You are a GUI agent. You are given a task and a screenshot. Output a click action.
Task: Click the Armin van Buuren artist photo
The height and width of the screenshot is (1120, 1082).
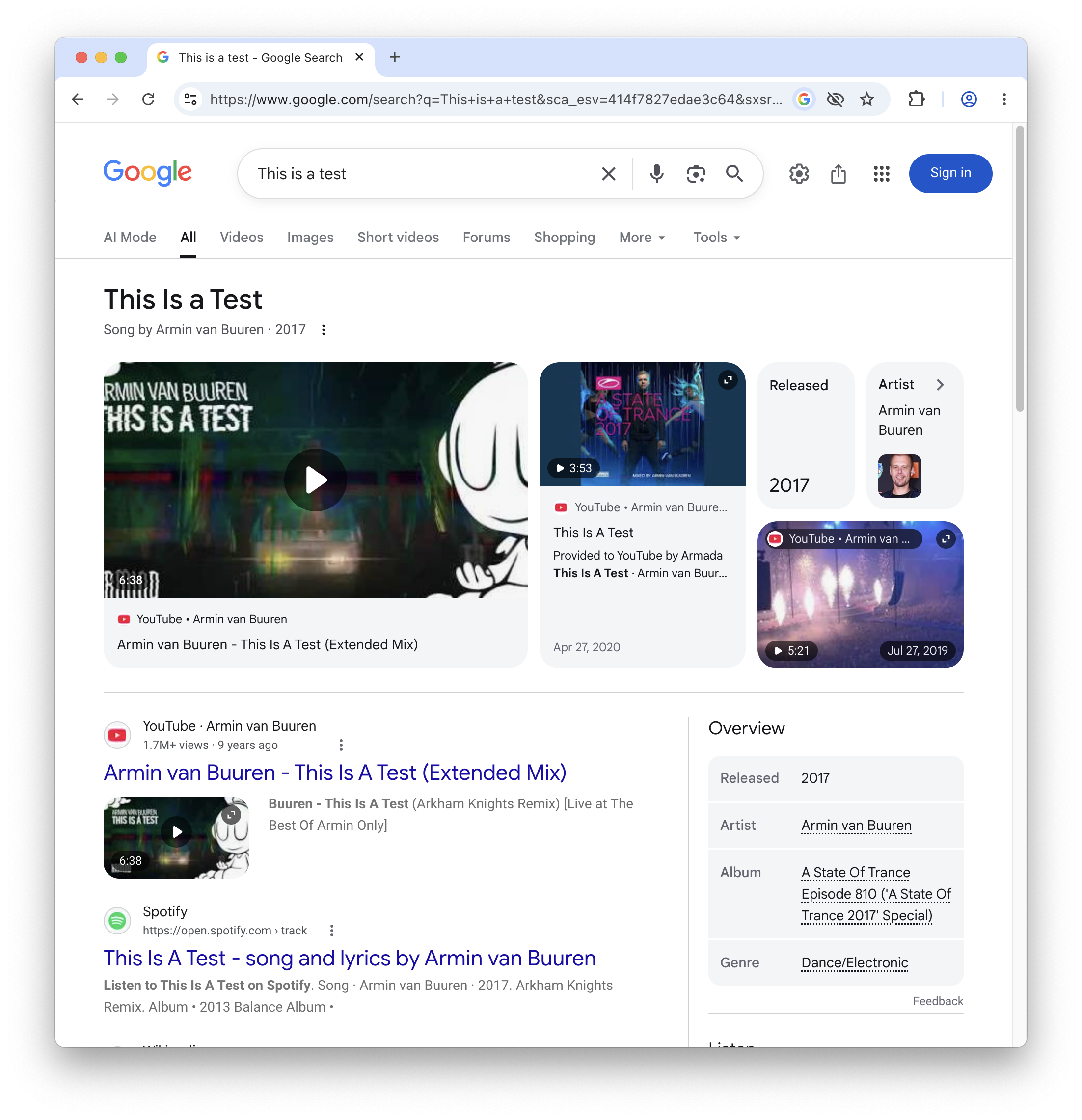[x=900, y=476]
